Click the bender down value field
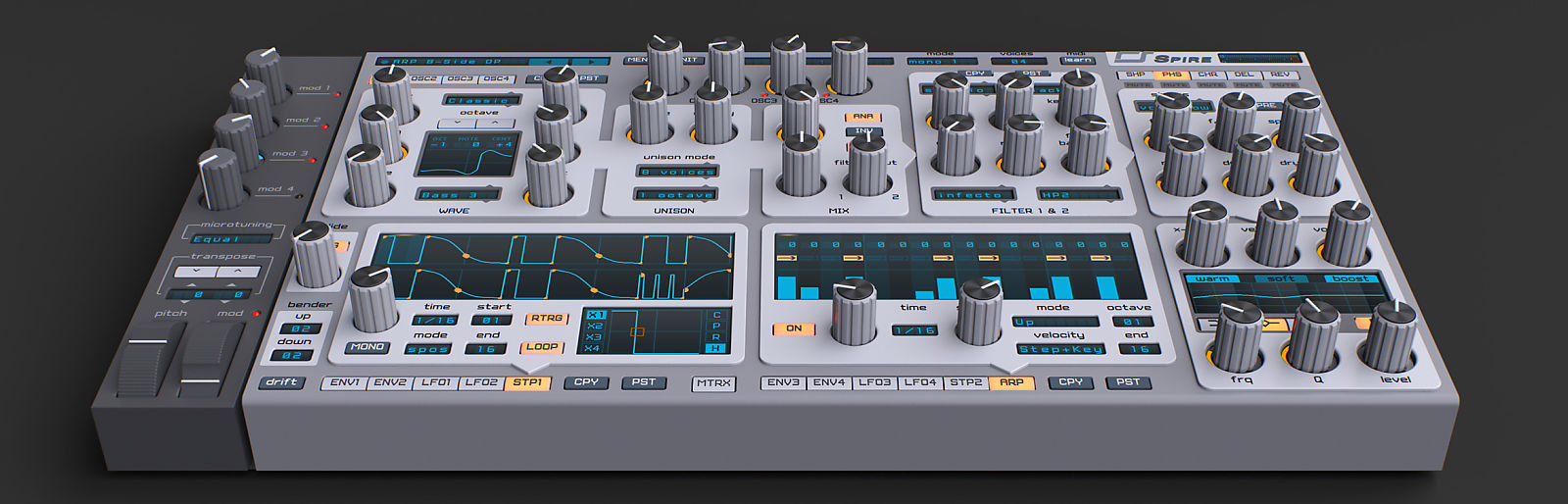The width and height of the screenshot is (1568, 504). coord(293,355)
